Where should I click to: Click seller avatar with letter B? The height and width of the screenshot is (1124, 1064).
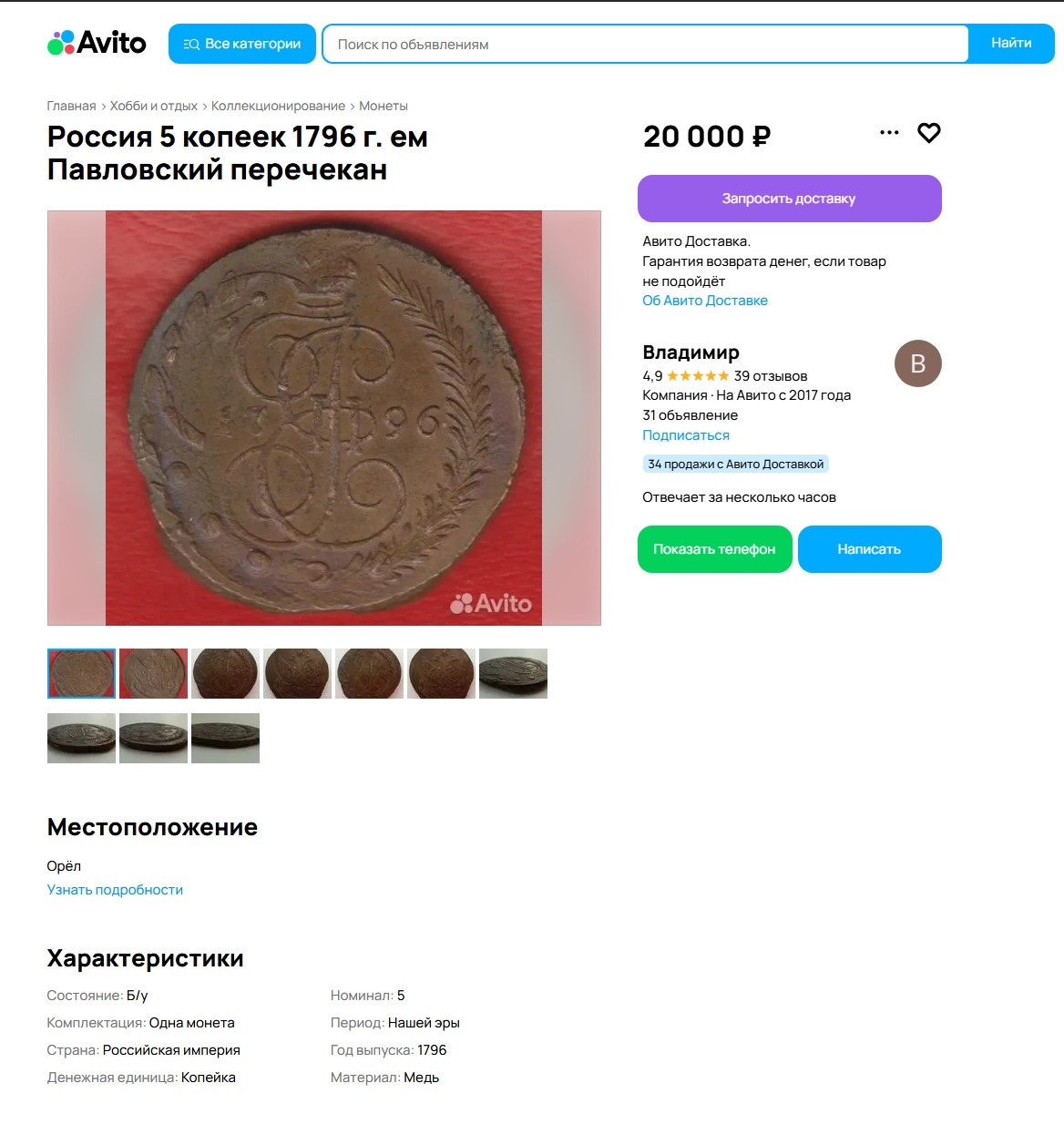click(x=917, y=363)
